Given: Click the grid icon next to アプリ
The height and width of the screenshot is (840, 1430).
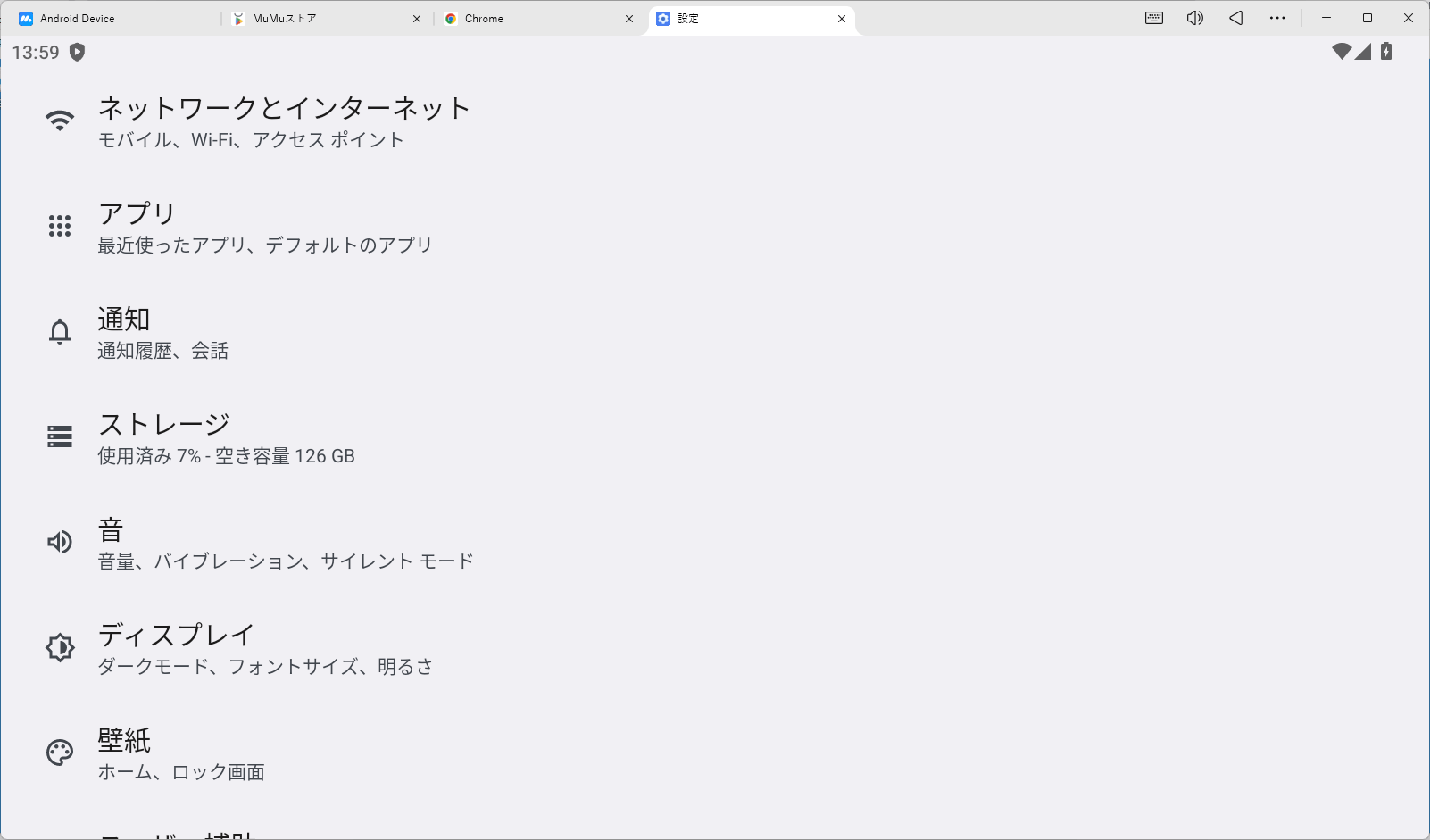Looking at the screenshot, I should coord(60,226).
